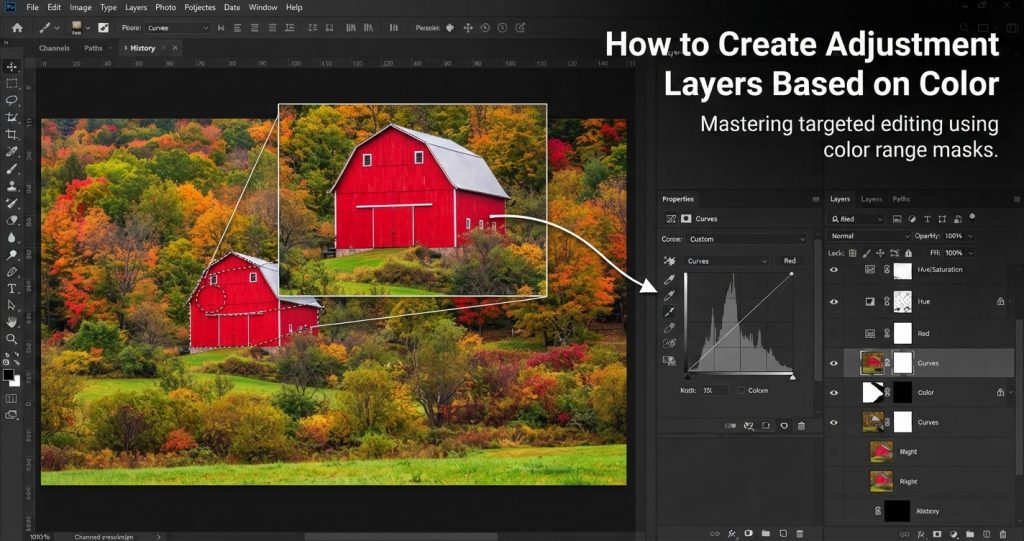Click the Red button in Properties
1024x541 pixels.
pyautogui.click(x=790, y=261)
